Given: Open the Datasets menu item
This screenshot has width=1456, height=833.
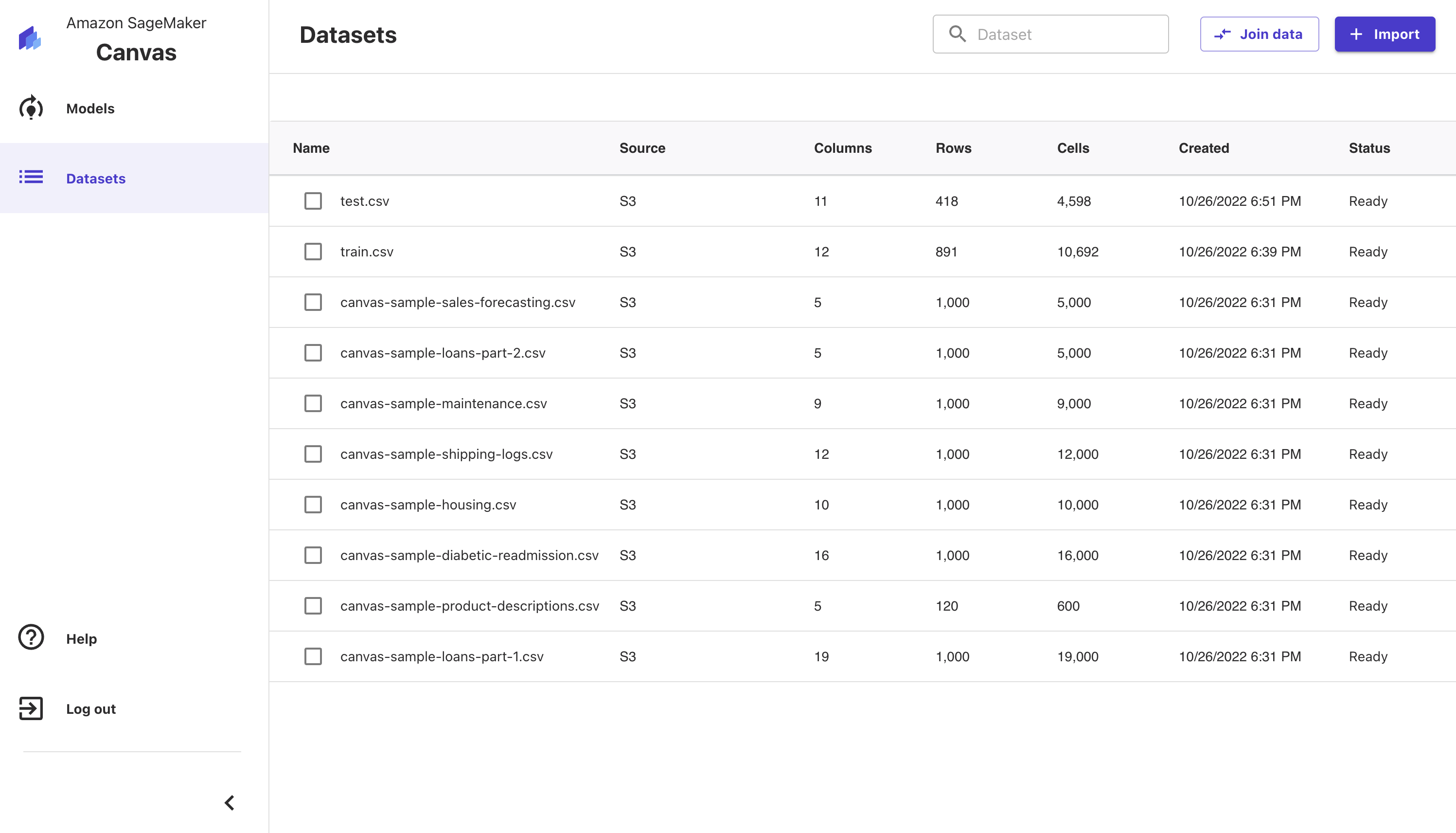Looking at the screenshot, I should 134,178.
